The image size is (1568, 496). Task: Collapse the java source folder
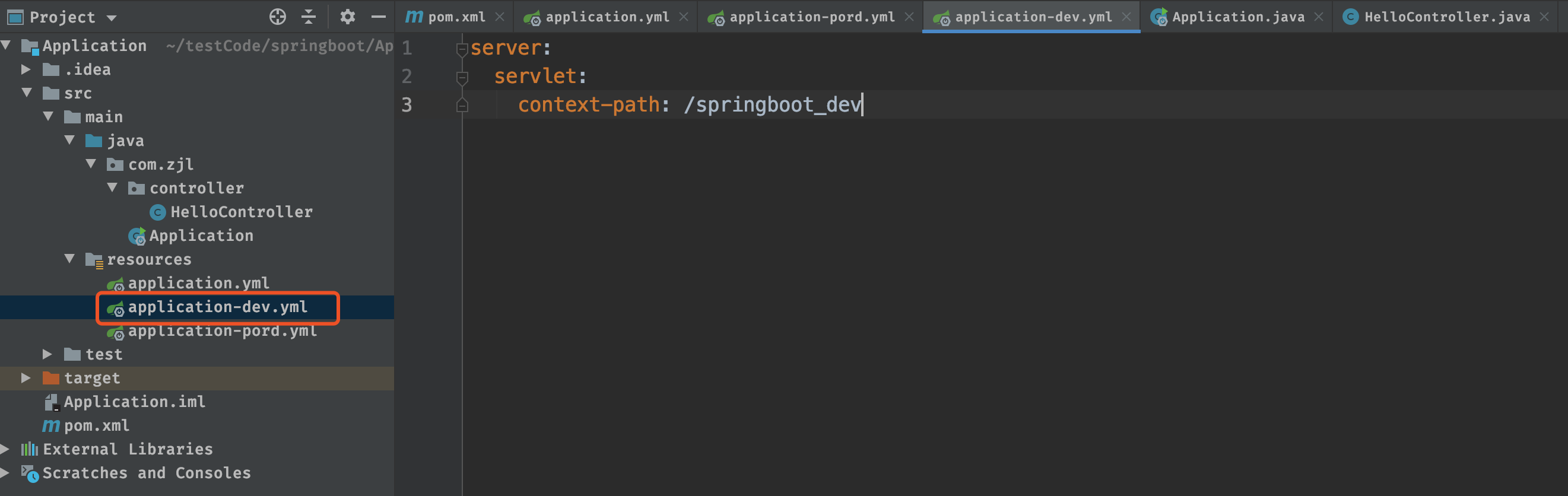[69, 140]
